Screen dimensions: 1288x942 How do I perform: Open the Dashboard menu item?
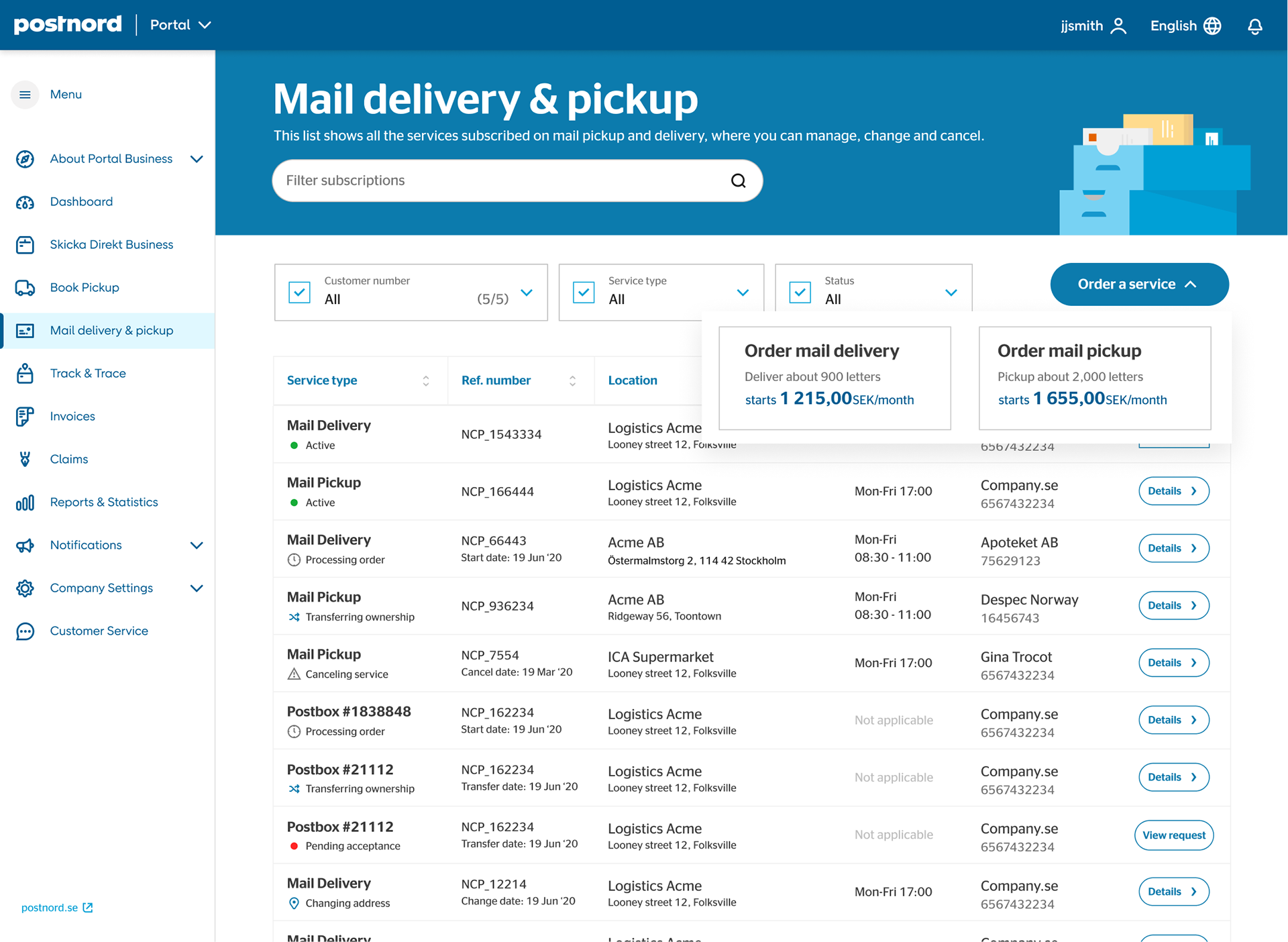81,202
